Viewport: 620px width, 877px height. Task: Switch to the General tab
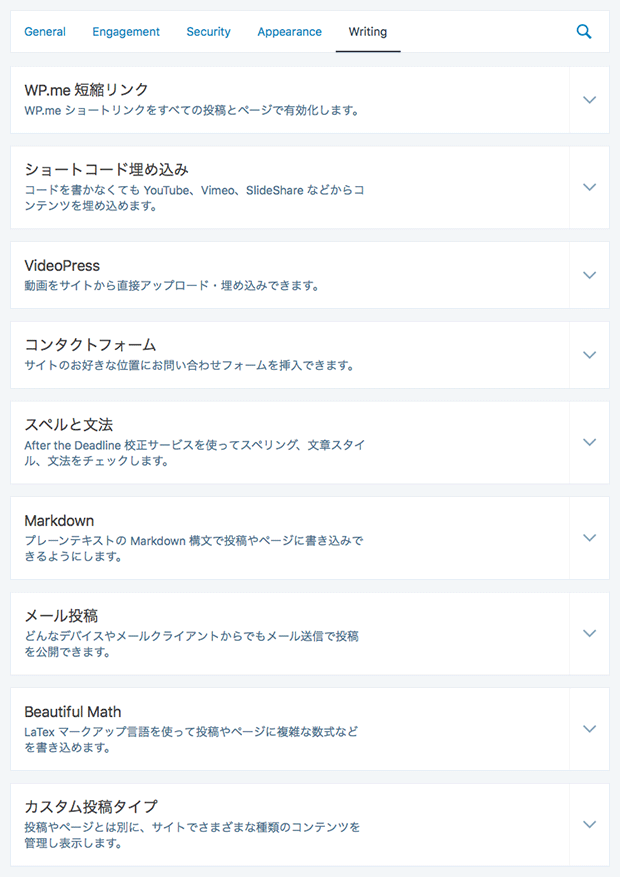(x=45, y=32)
